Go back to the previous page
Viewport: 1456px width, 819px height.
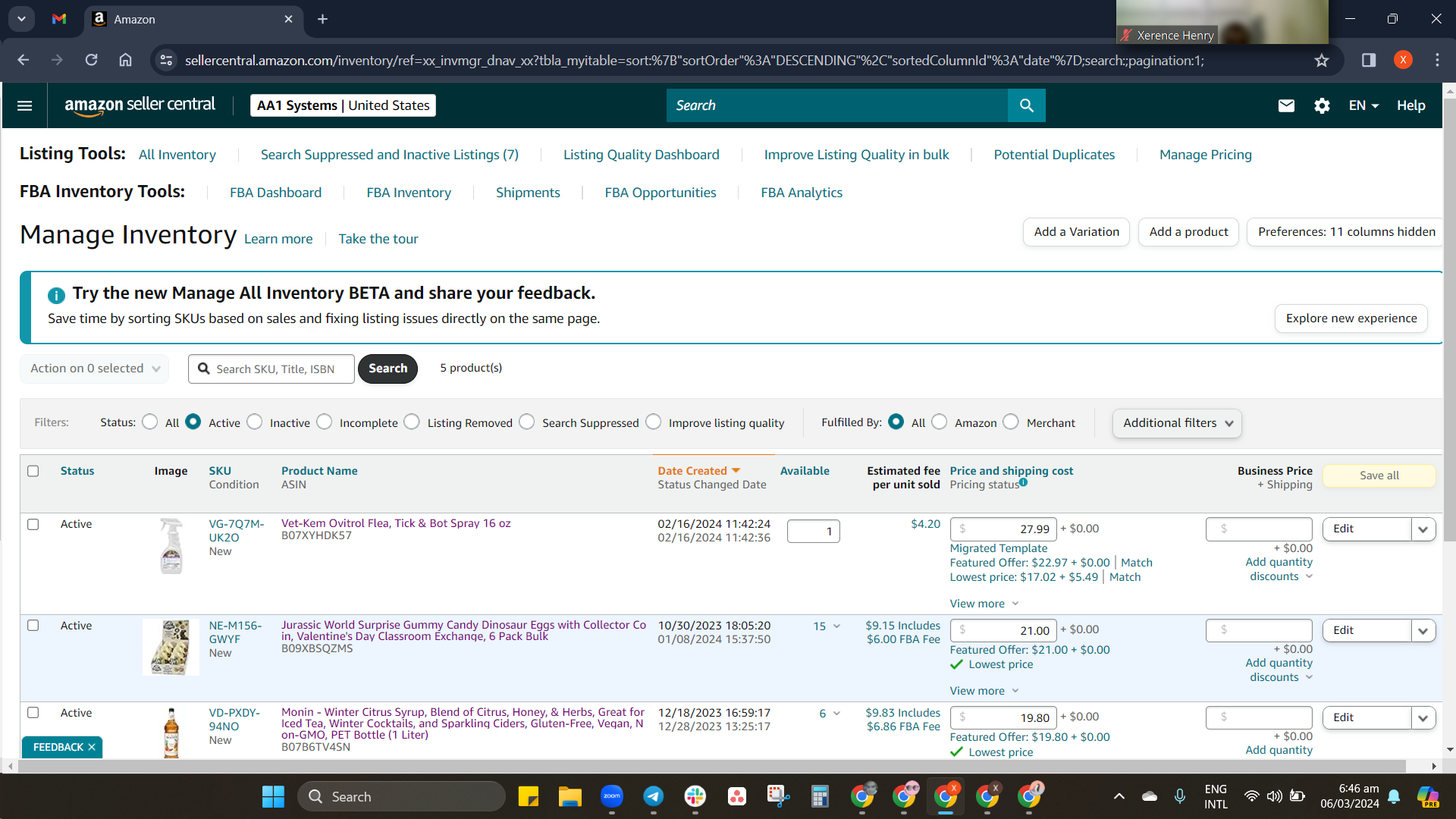coord(24,60)
